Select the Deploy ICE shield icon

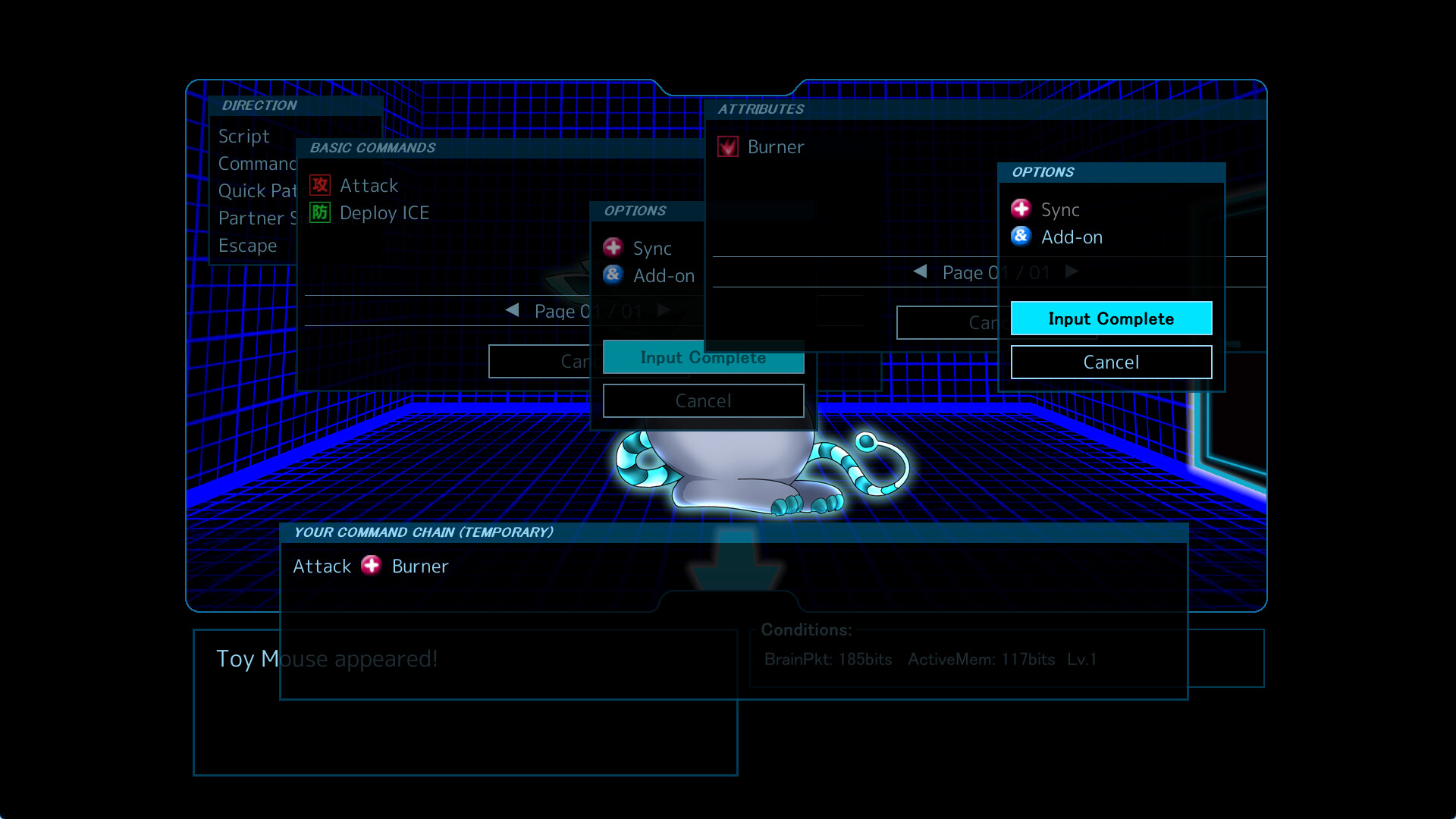pos(319,212)
